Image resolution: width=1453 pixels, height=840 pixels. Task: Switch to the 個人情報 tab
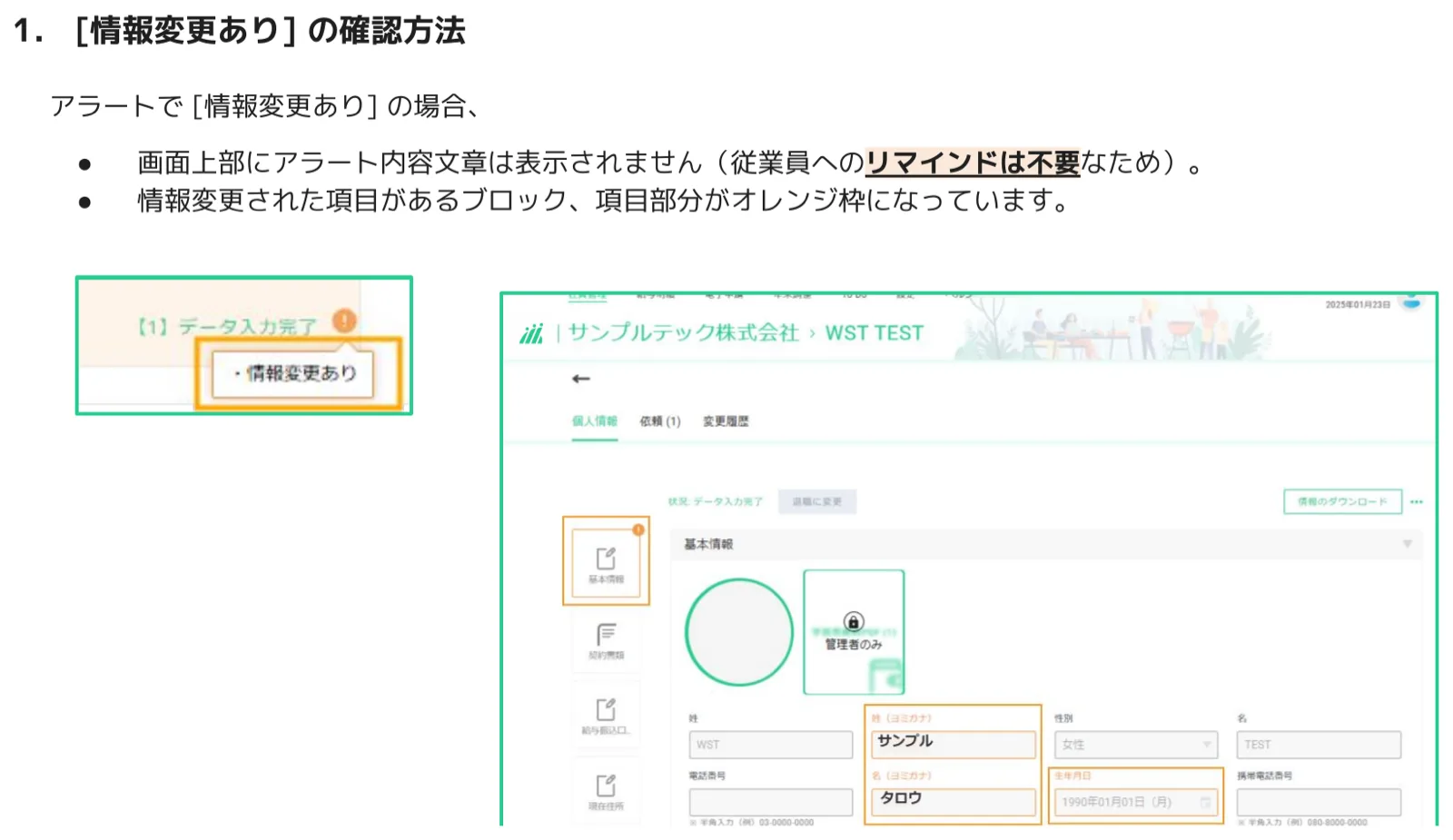(595, 420)
